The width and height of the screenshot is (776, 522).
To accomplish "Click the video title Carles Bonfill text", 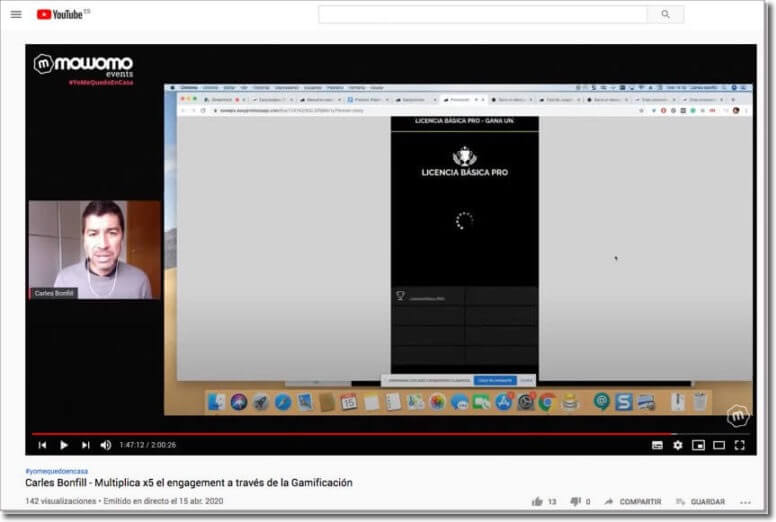I will (189, 483).
